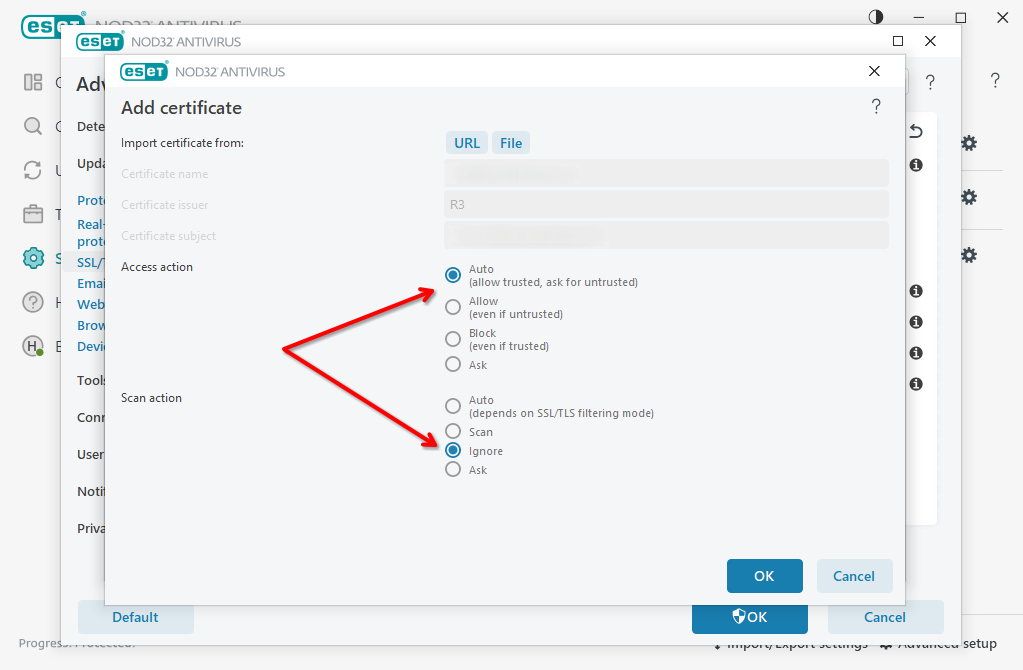Click the info icon beside the Auto access option
Screen dimensions: 1023x670
[x=916, y=291]
